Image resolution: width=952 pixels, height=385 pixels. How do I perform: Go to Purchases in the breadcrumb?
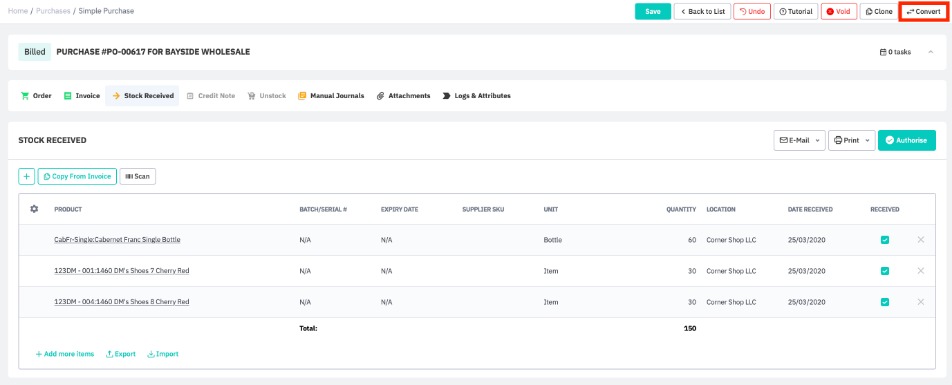click(x=53, y=11)
